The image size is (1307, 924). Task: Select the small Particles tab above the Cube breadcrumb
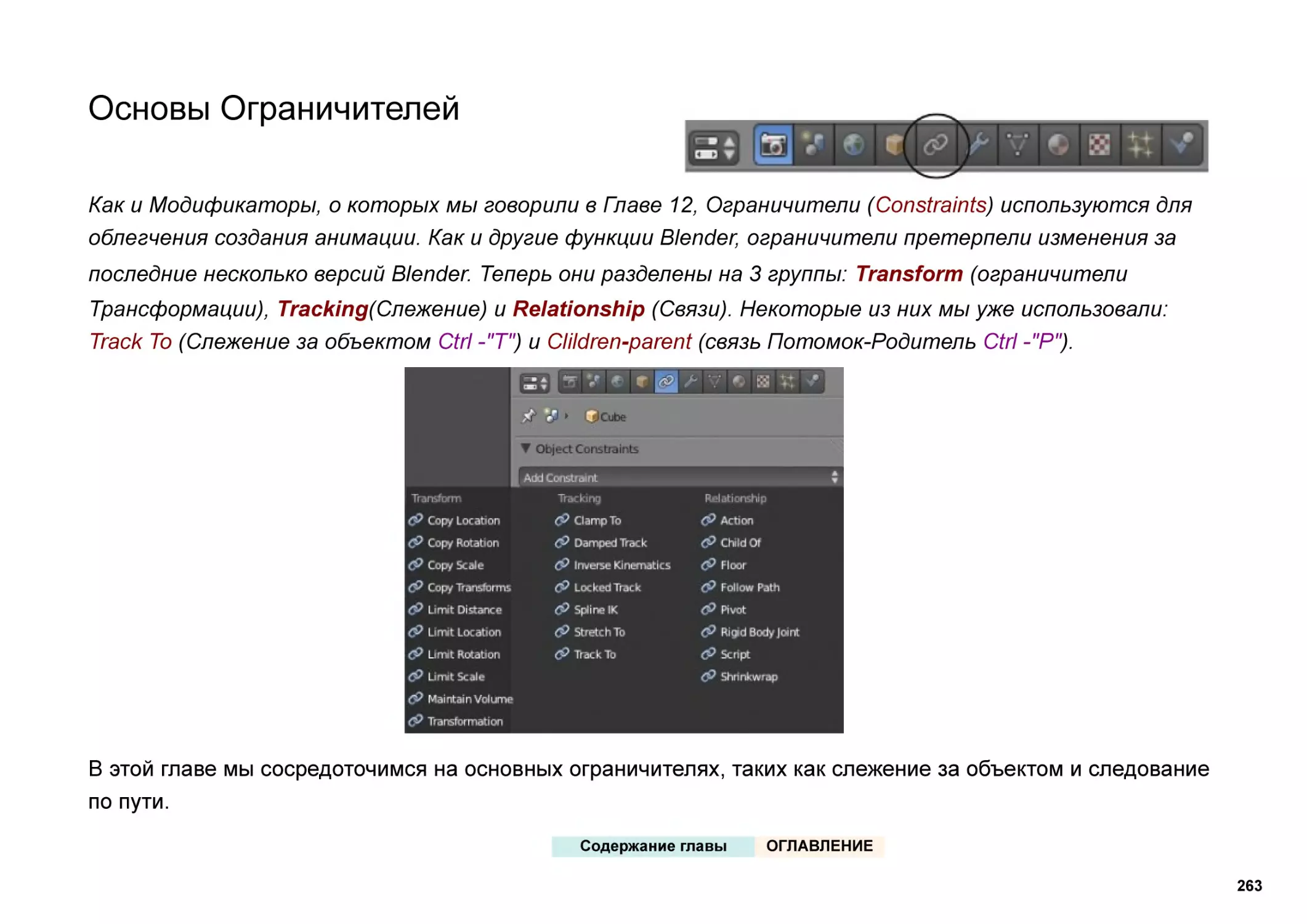coord(787,382)
